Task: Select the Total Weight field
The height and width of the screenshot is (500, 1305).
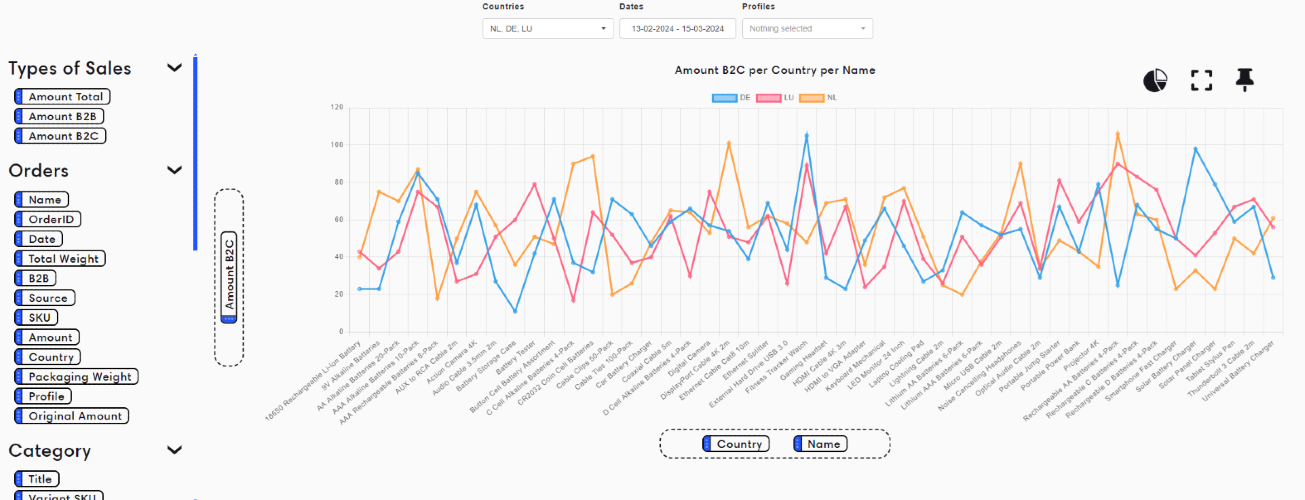Action: [60, 259]
